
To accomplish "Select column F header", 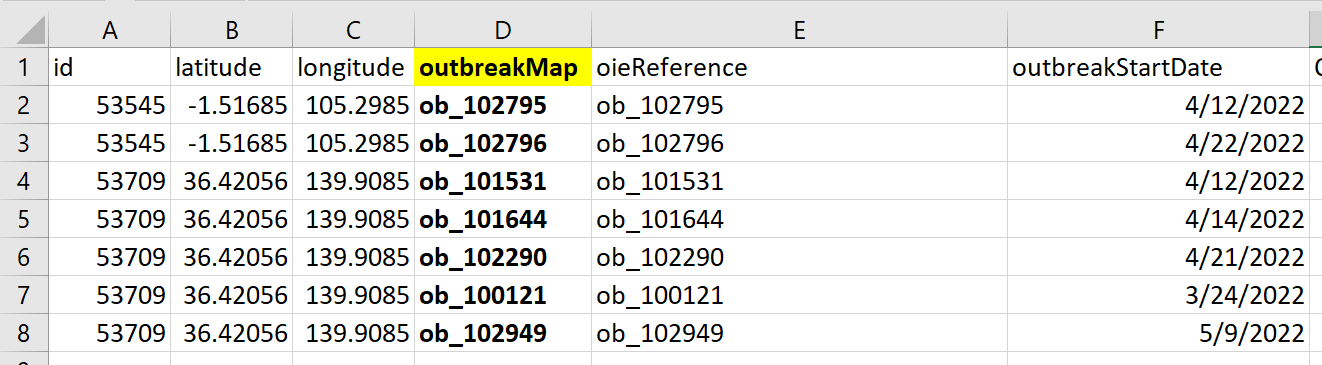I will click(1158, 31).
